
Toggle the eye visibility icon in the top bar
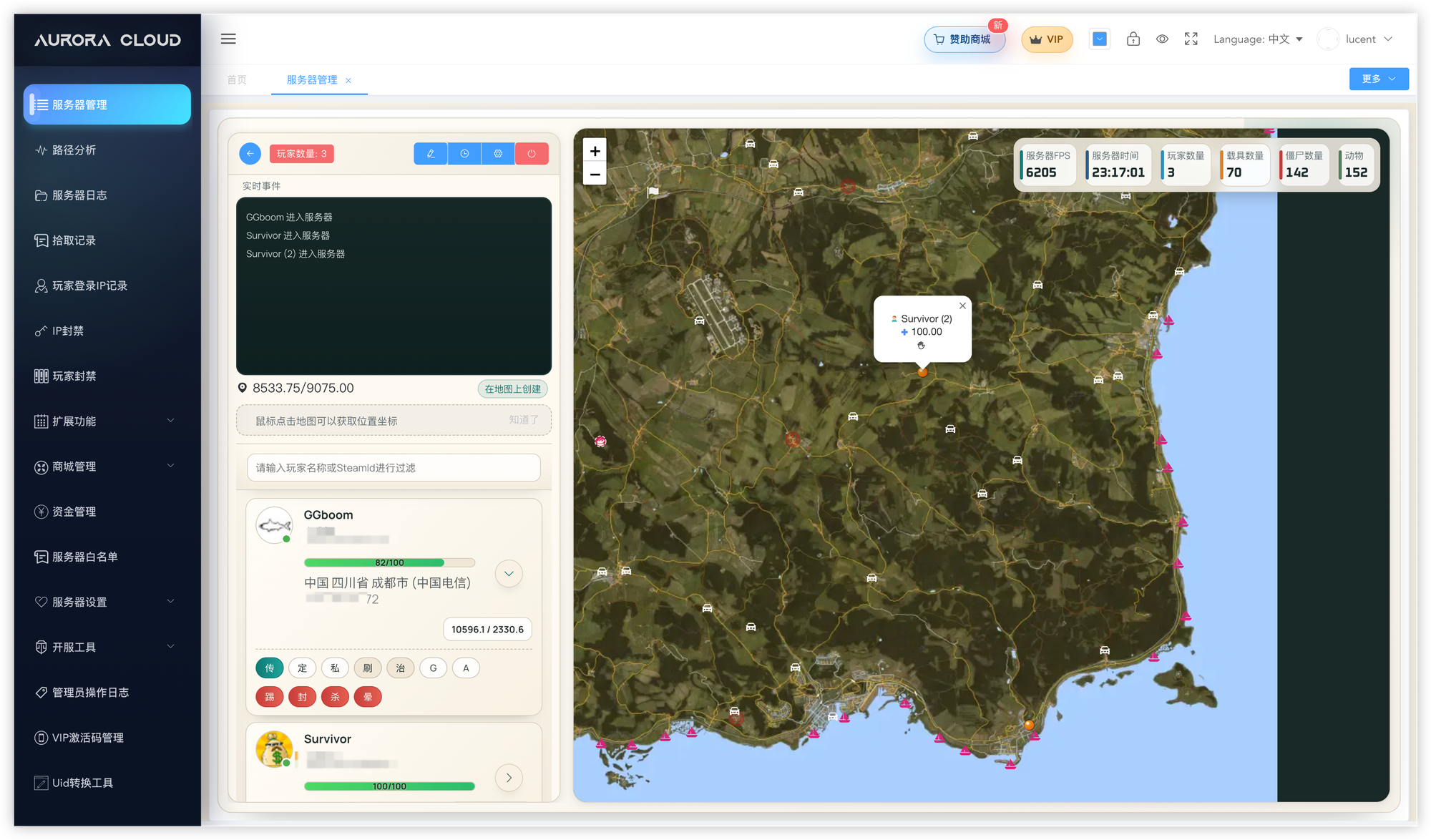[x=1162, y=39]
